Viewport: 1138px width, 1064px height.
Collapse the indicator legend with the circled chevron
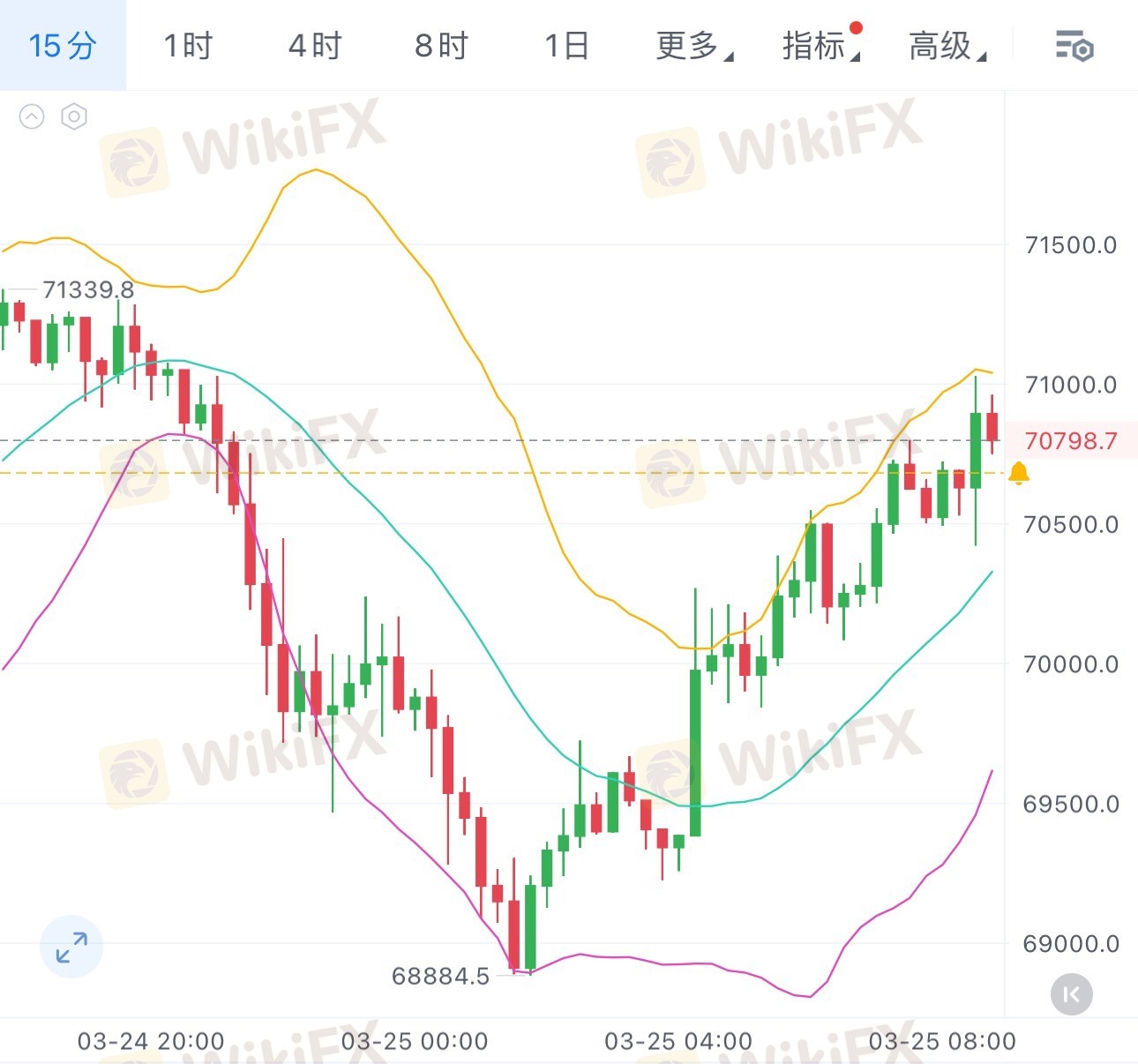(32, 116)
